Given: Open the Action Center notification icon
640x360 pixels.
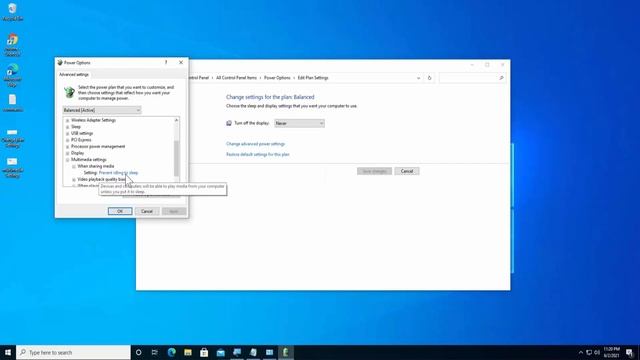Looking at the screenshot, I should [630, 353].
